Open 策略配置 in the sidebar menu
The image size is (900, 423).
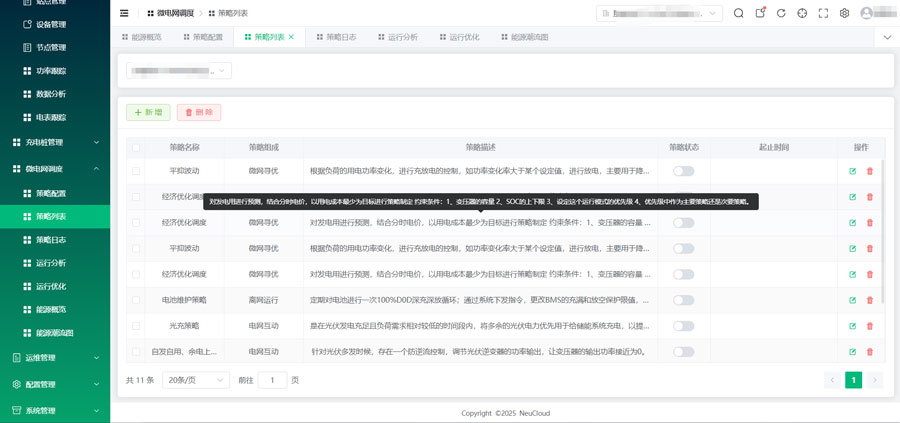[x=55, y=193]
